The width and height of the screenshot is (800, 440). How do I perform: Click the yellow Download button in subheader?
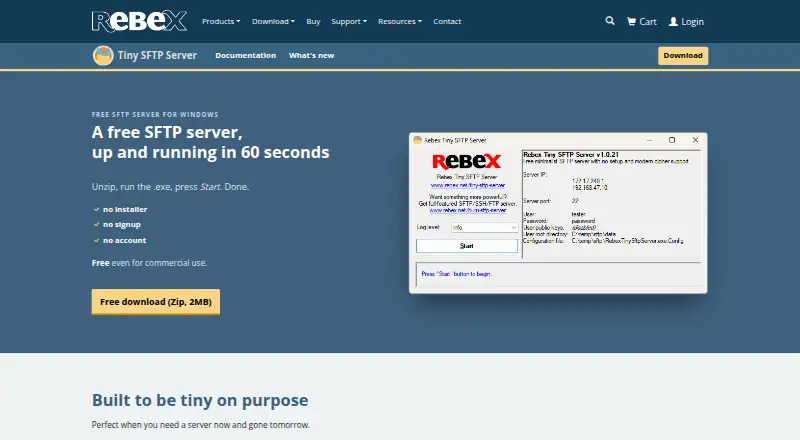coord(683,56)
